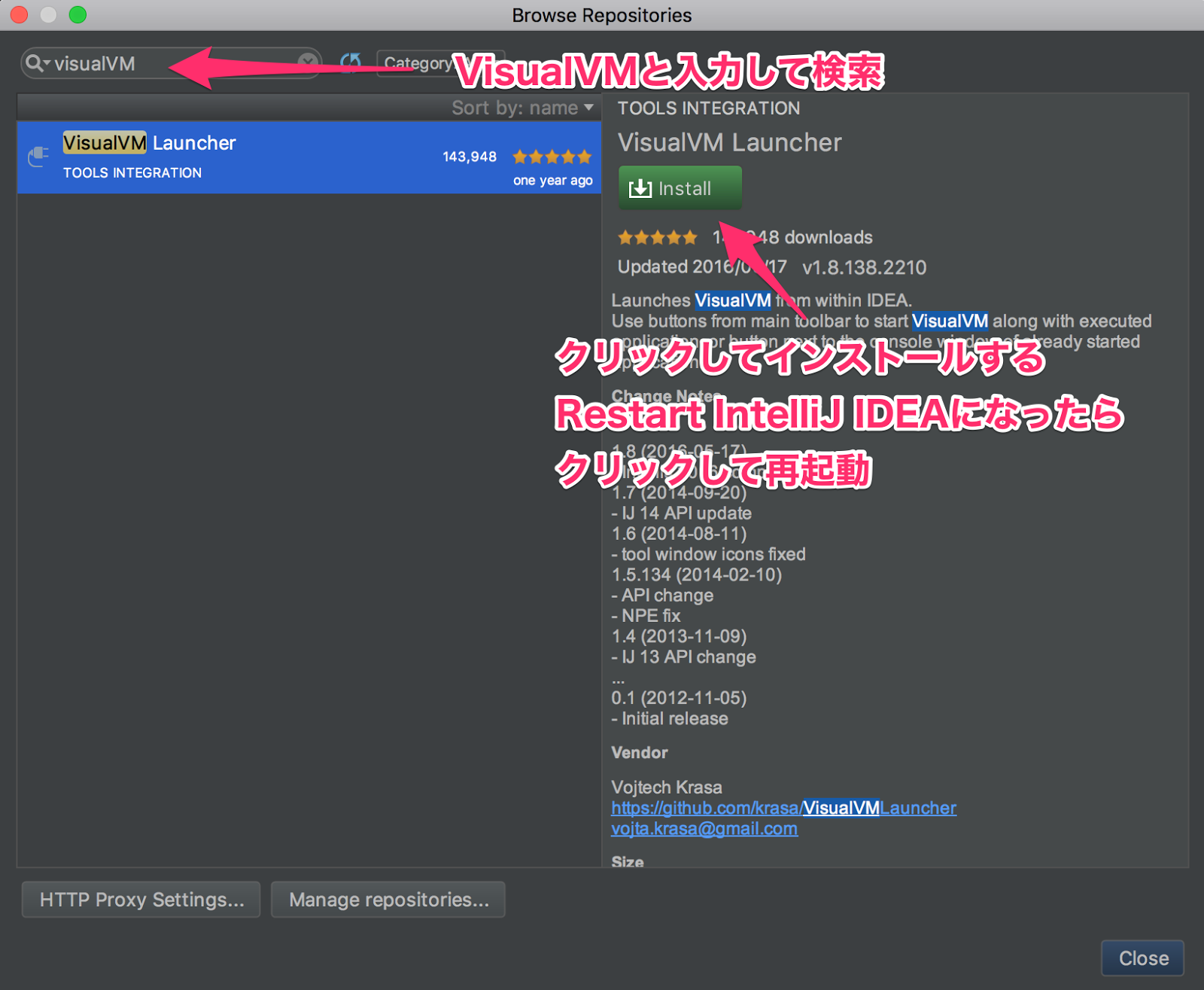Screen dimensions: 1204x990
Task: Click the download arrow icon on the Install button
Action: tap(640, 188)
